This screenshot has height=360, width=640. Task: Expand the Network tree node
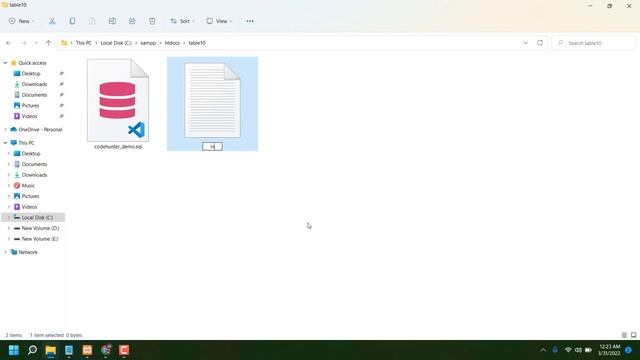pos(5,252)
